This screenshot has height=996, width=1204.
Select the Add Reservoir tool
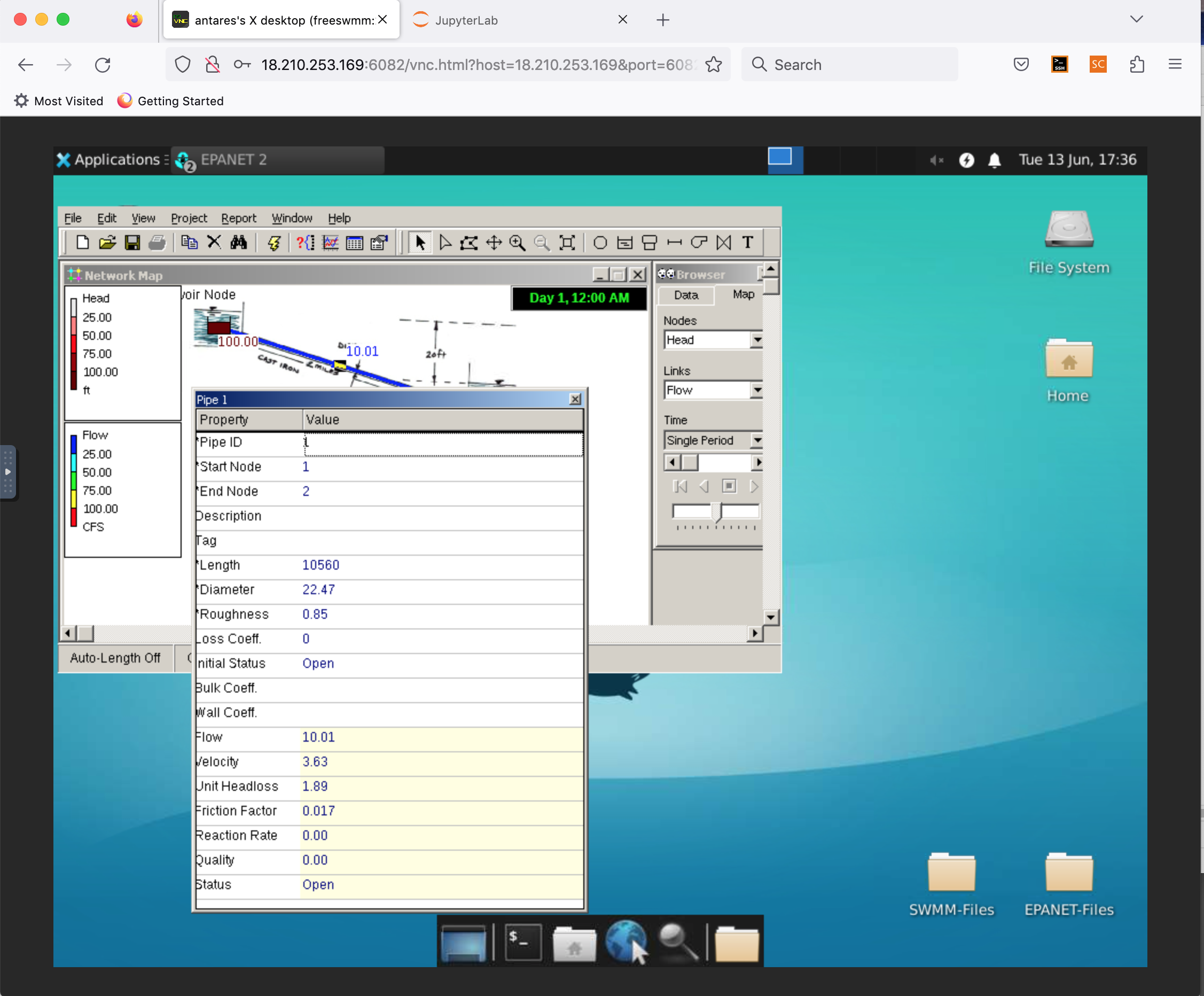(625, 243)
